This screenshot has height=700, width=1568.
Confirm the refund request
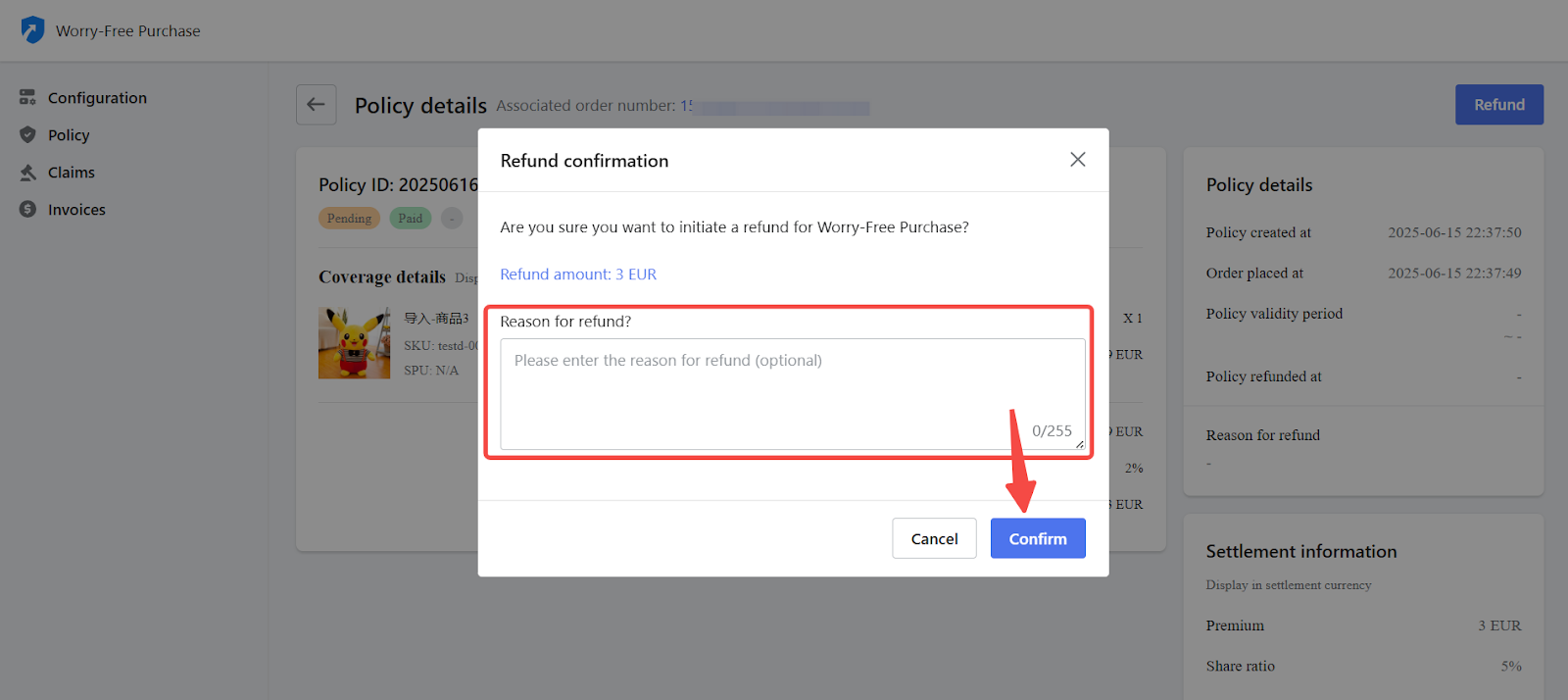pyautogui.click(x=1037, y=538)
